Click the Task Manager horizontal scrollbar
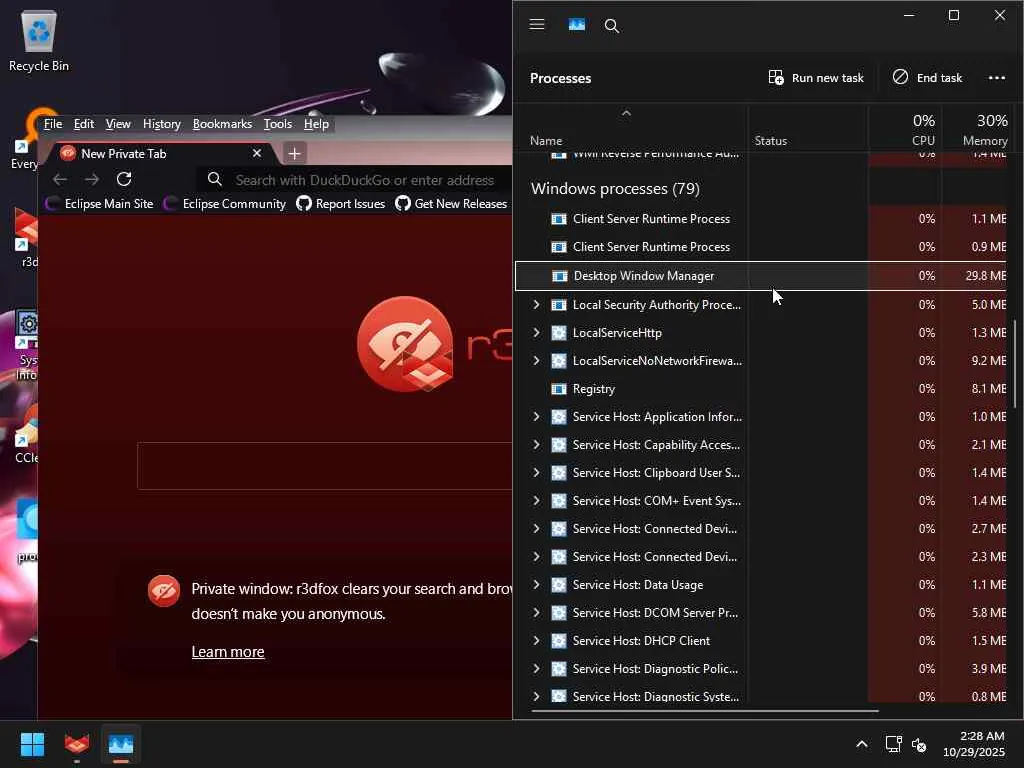 [x=705, y=711]
